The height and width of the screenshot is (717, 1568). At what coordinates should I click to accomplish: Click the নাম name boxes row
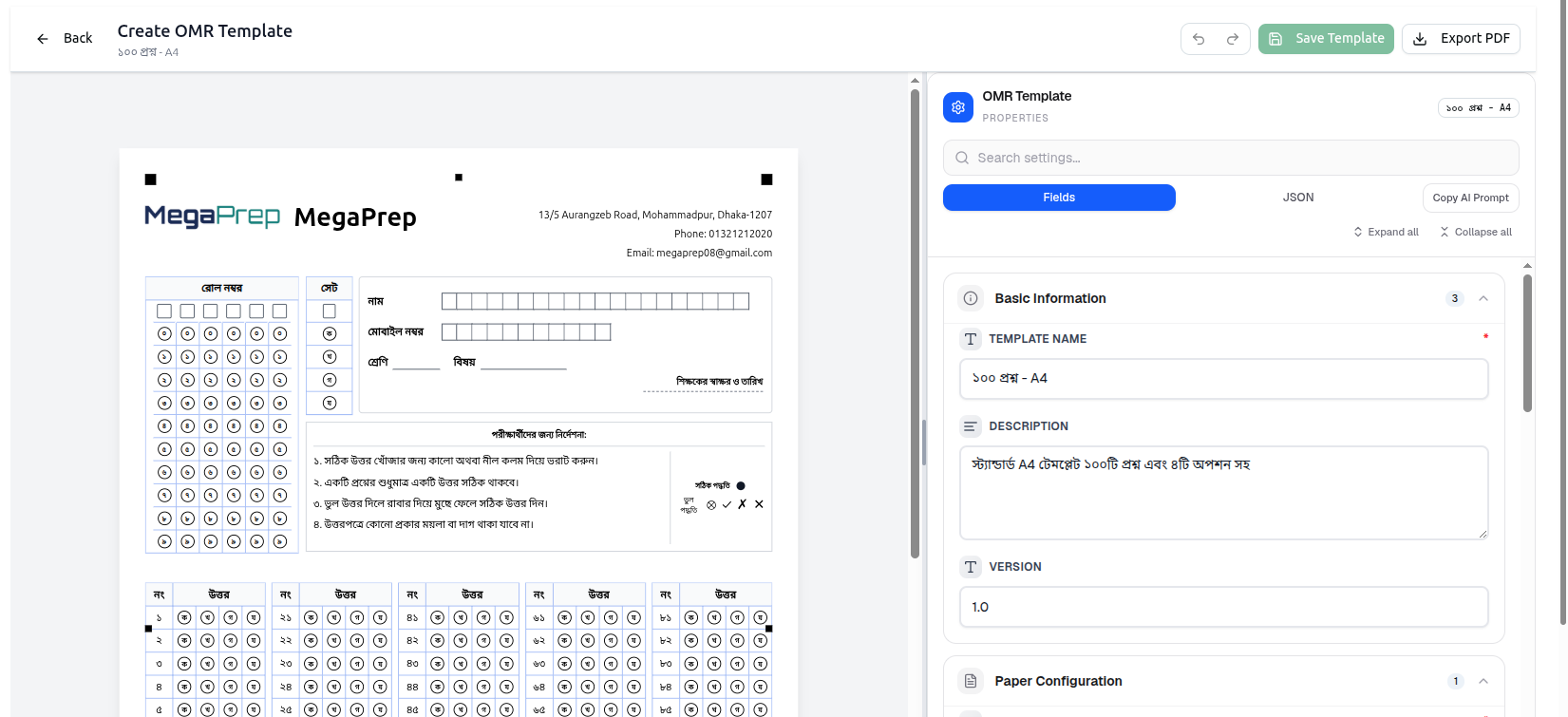point(595,301)
